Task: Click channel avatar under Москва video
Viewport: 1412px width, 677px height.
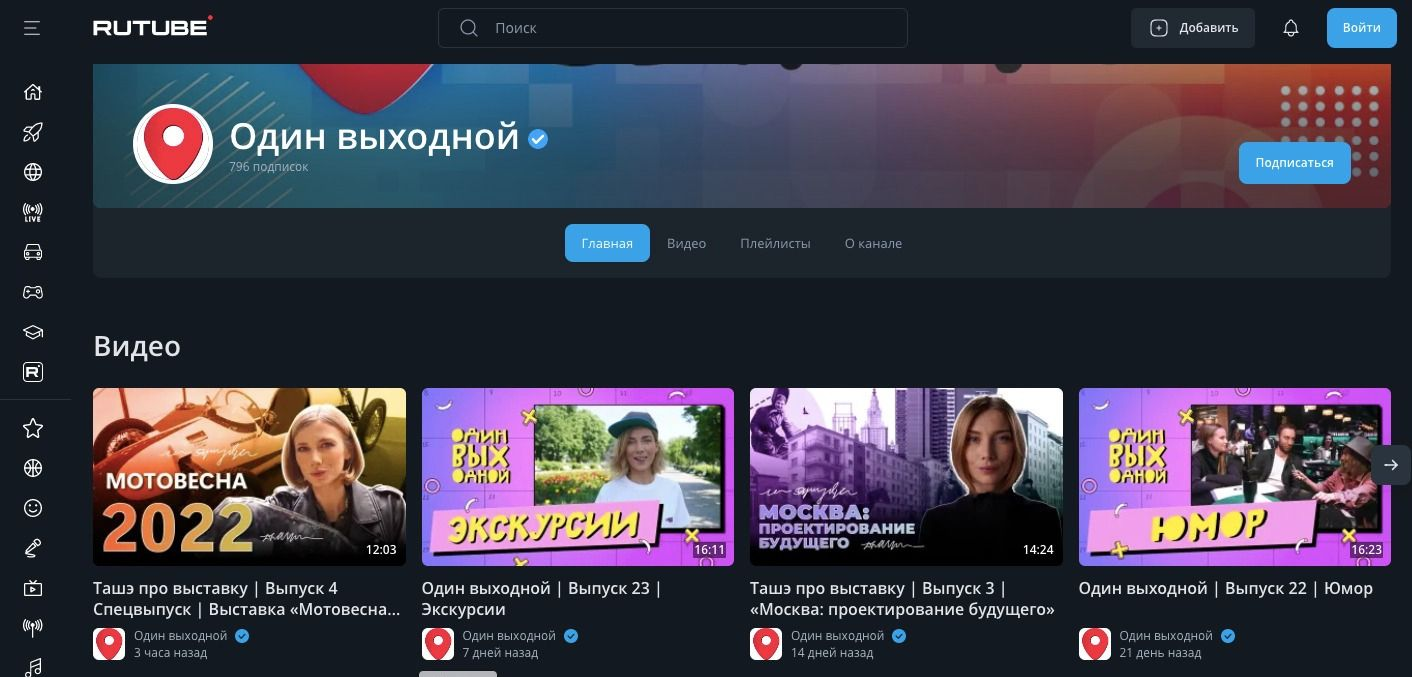Action: point(766,644)
